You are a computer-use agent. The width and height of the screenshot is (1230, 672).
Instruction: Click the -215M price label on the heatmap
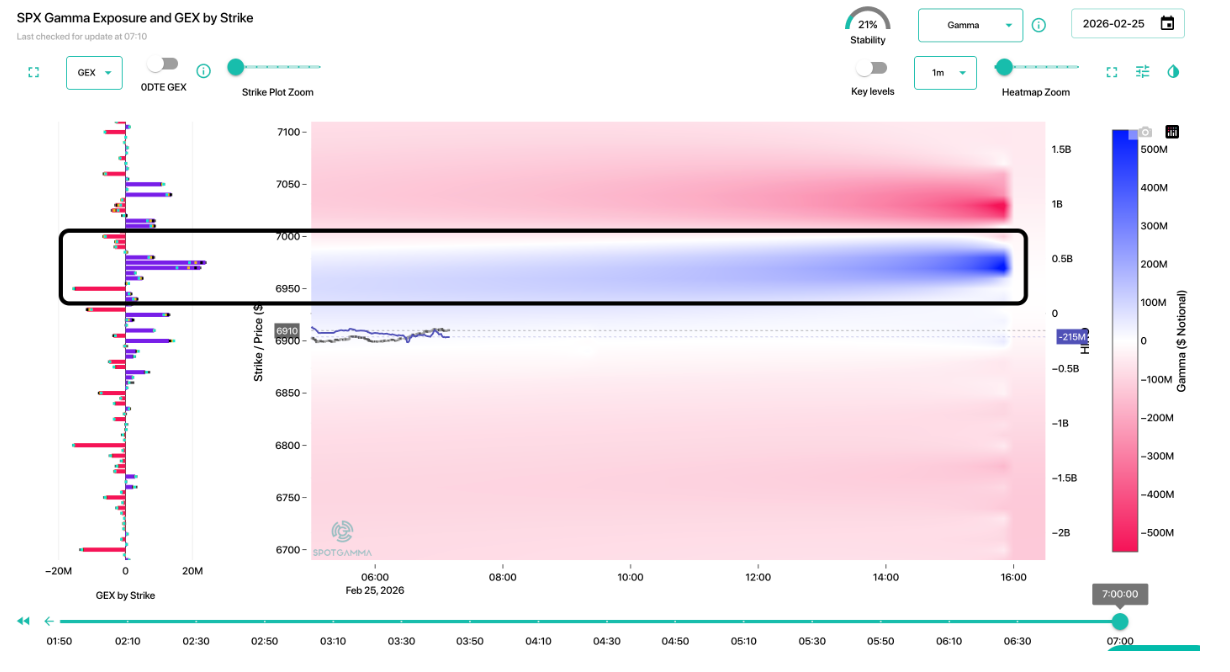coord(1071,337)
